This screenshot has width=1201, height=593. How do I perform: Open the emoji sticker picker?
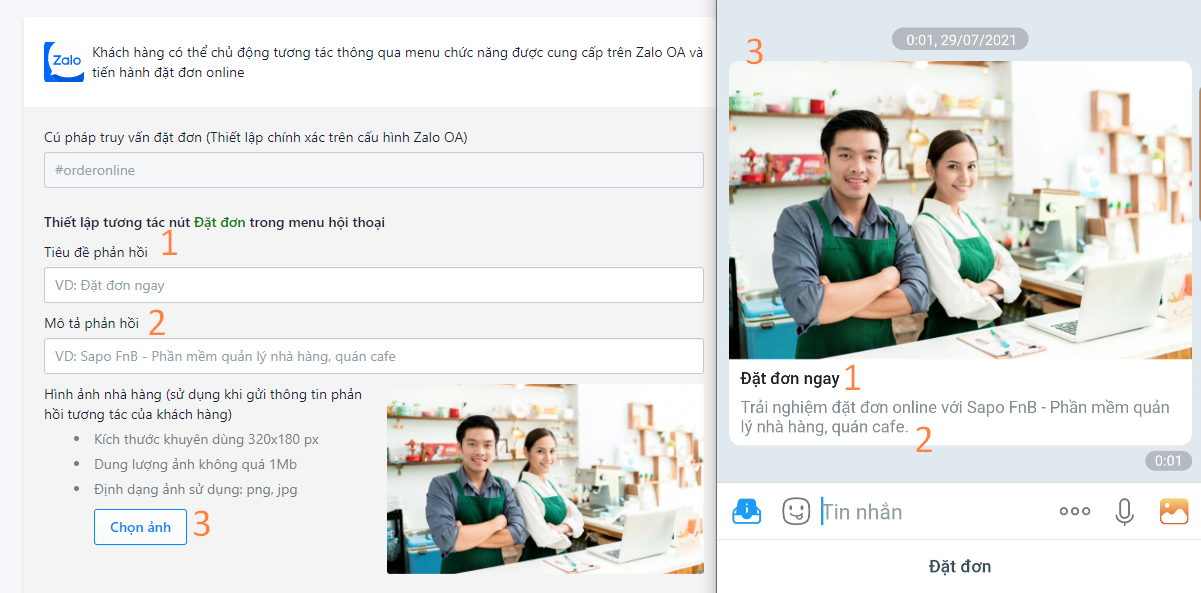point(795,511)
